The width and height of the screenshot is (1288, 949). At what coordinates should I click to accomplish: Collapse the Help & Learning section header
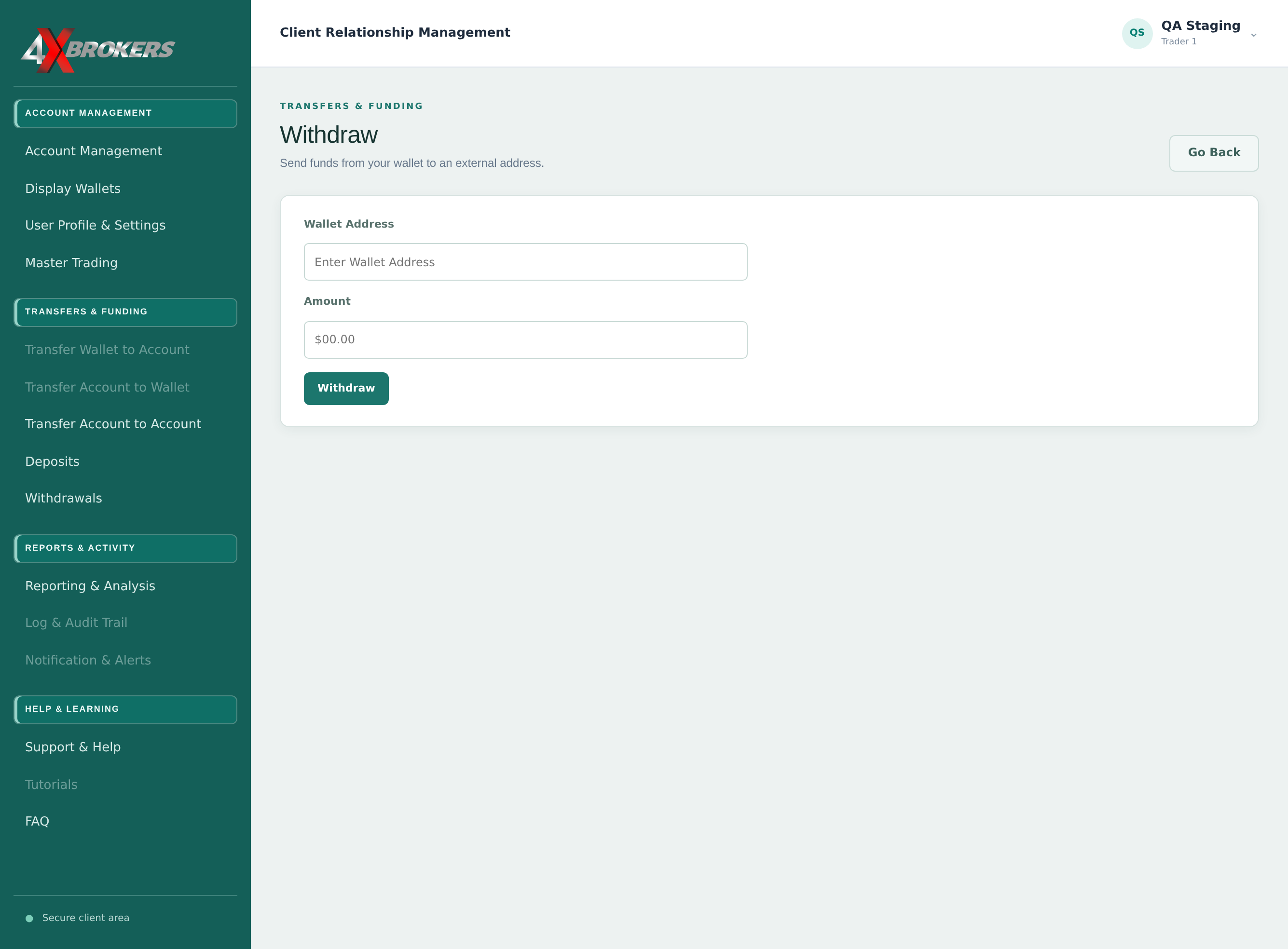coord(125,709)
